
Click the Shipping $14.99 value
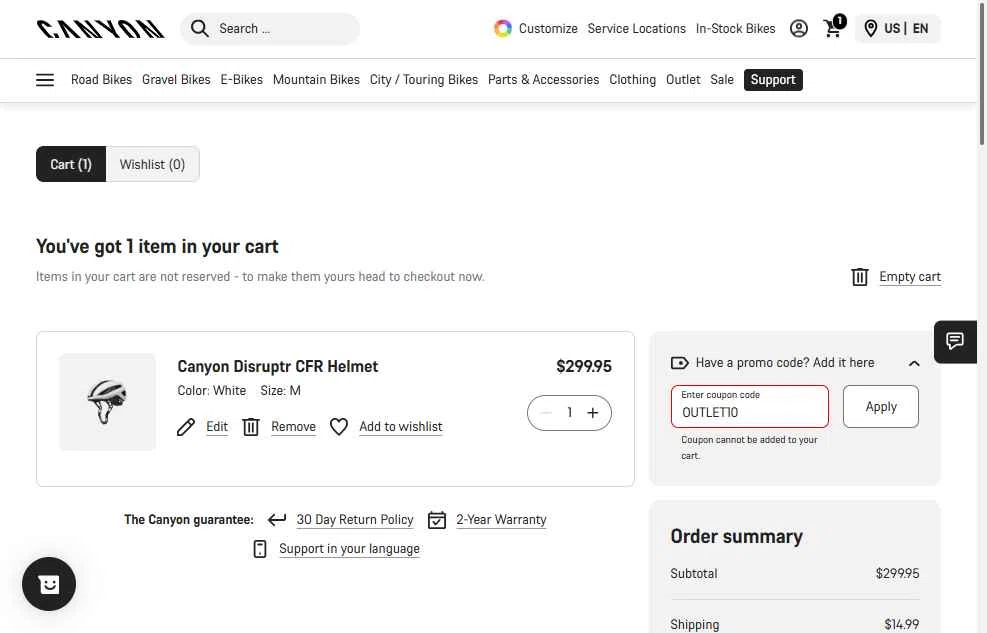(901, 624)
